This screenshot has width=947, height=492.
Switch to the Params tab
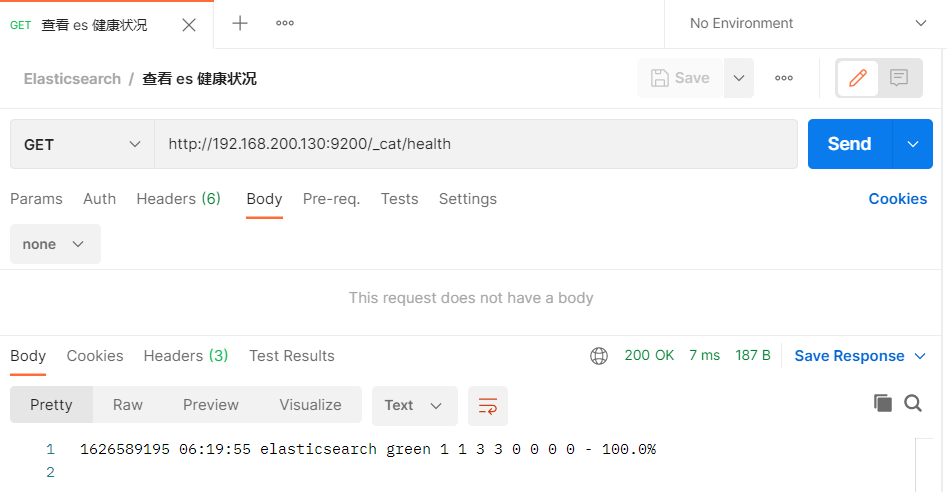36,199
